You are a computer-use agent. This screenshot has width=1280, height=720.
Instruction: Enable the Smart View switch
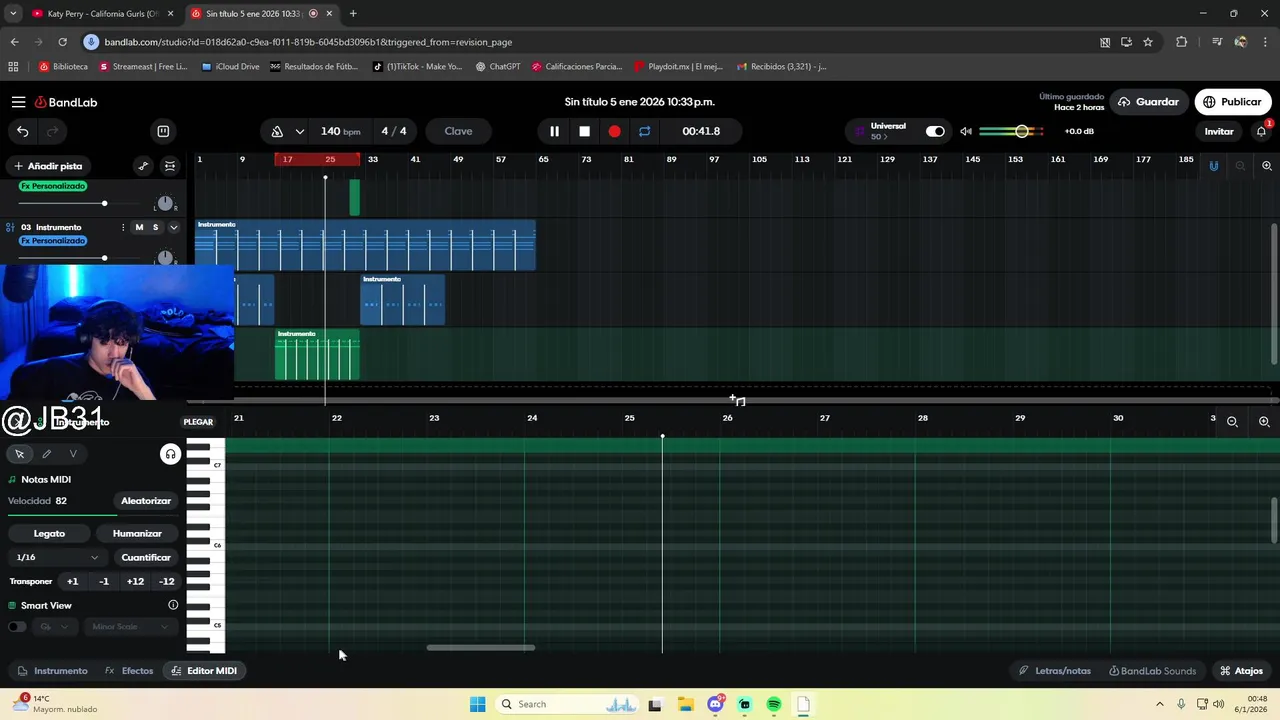pos(17,627)
